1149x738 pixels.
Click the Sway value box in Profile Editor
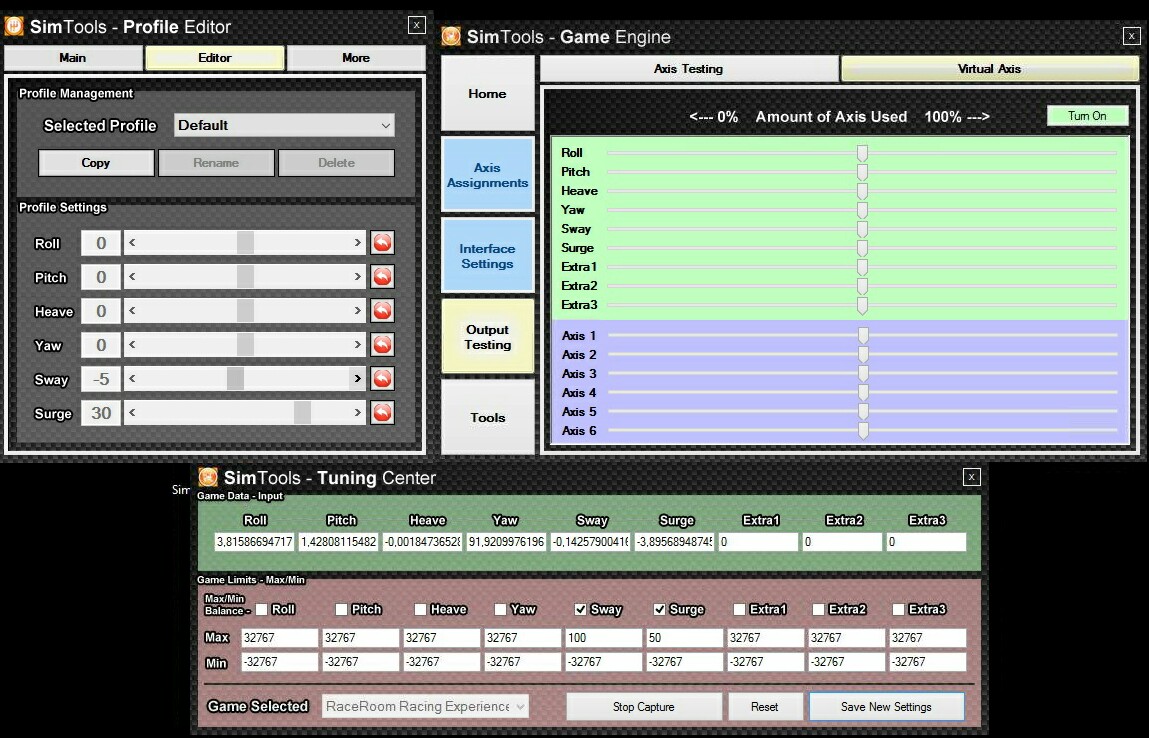101,379
